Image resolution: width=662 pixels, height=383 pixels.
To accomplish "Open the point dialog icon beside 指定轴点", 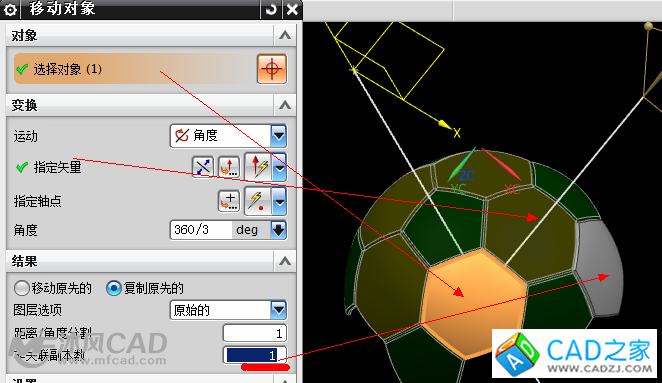I will [x=229, y=201].
